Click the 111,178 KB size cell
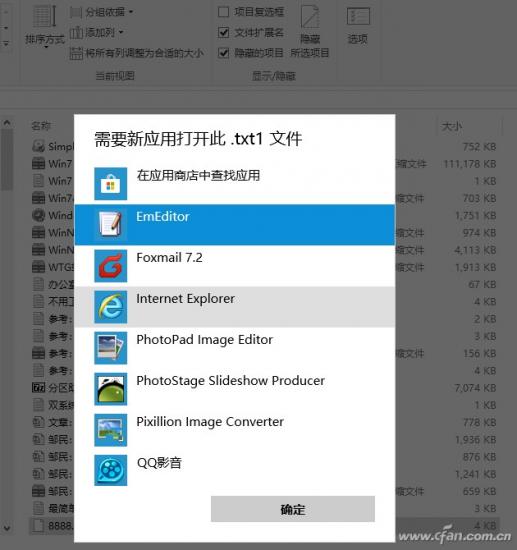The width and height of the screenshot is (517, 550). [470, 164]
